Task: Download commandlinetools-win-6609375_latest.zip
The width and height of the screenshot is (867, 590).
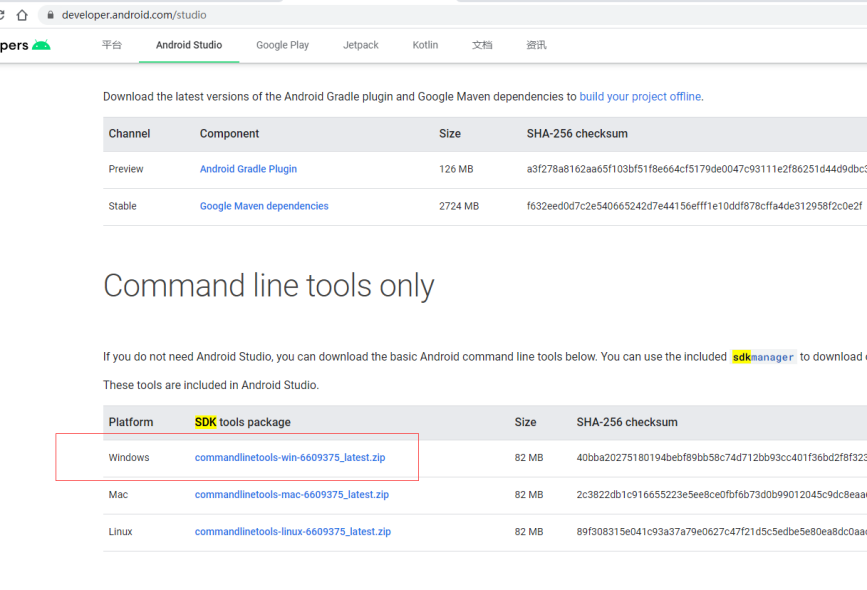Action: [x=290, y=457]
